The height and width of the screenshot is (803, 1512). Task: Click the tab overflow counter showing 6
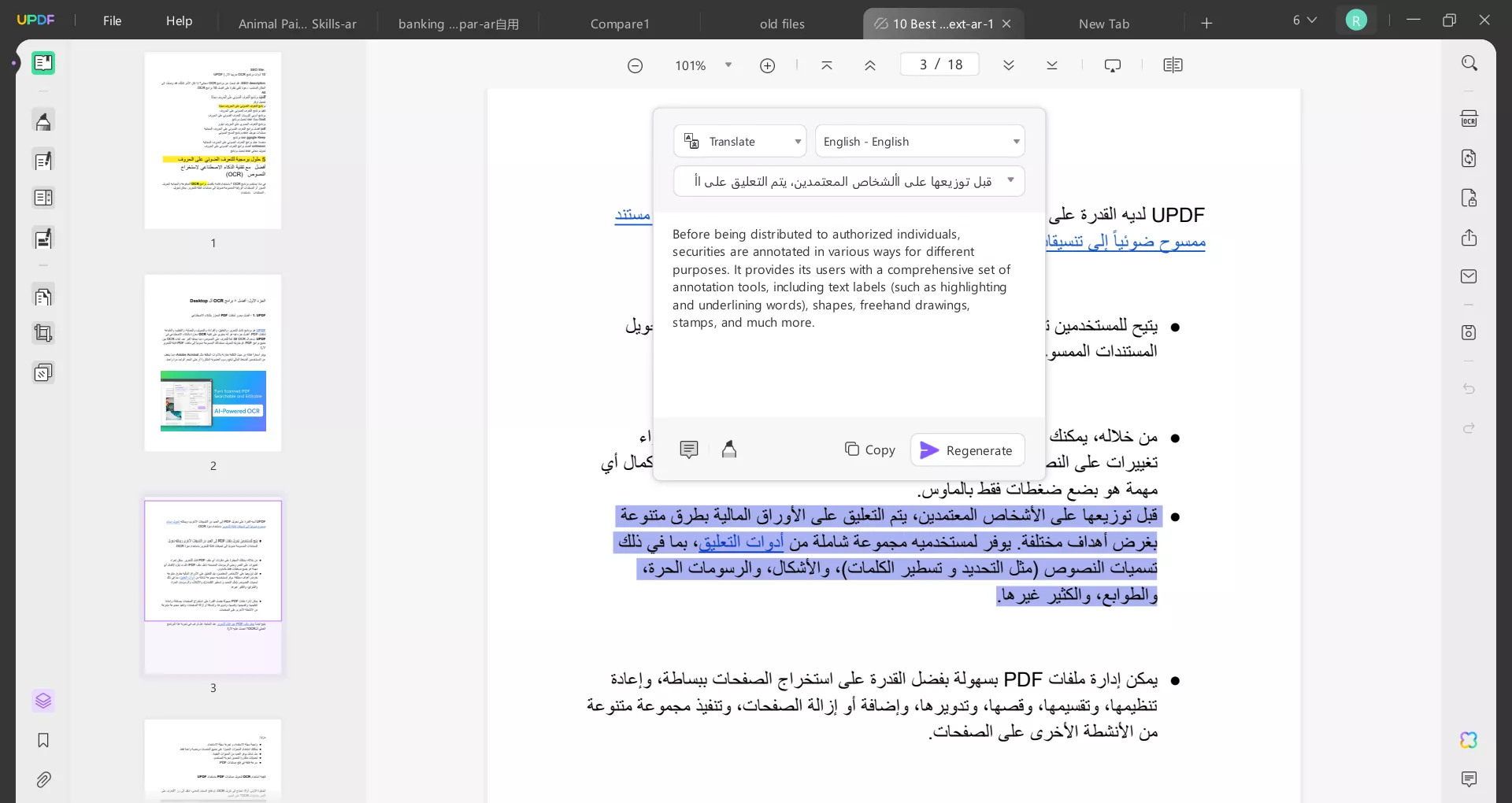(x=1303, y=20)
